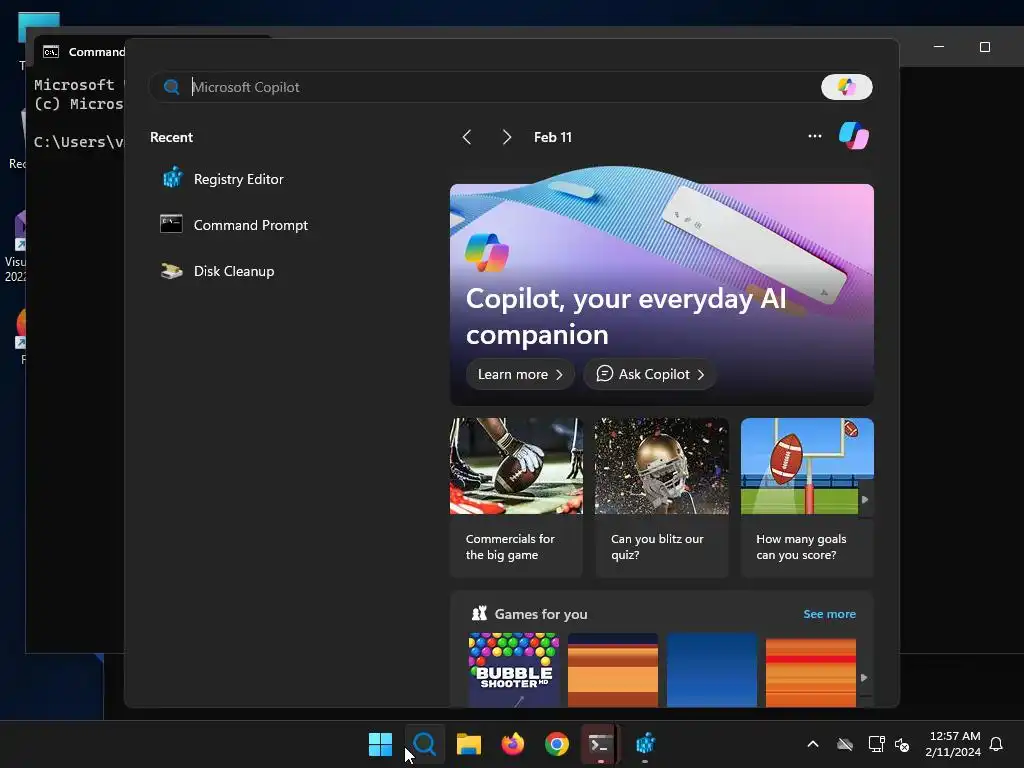Open Commercials for the big game card
Screen dimensions: 1024x768
[x=516, y=498]
